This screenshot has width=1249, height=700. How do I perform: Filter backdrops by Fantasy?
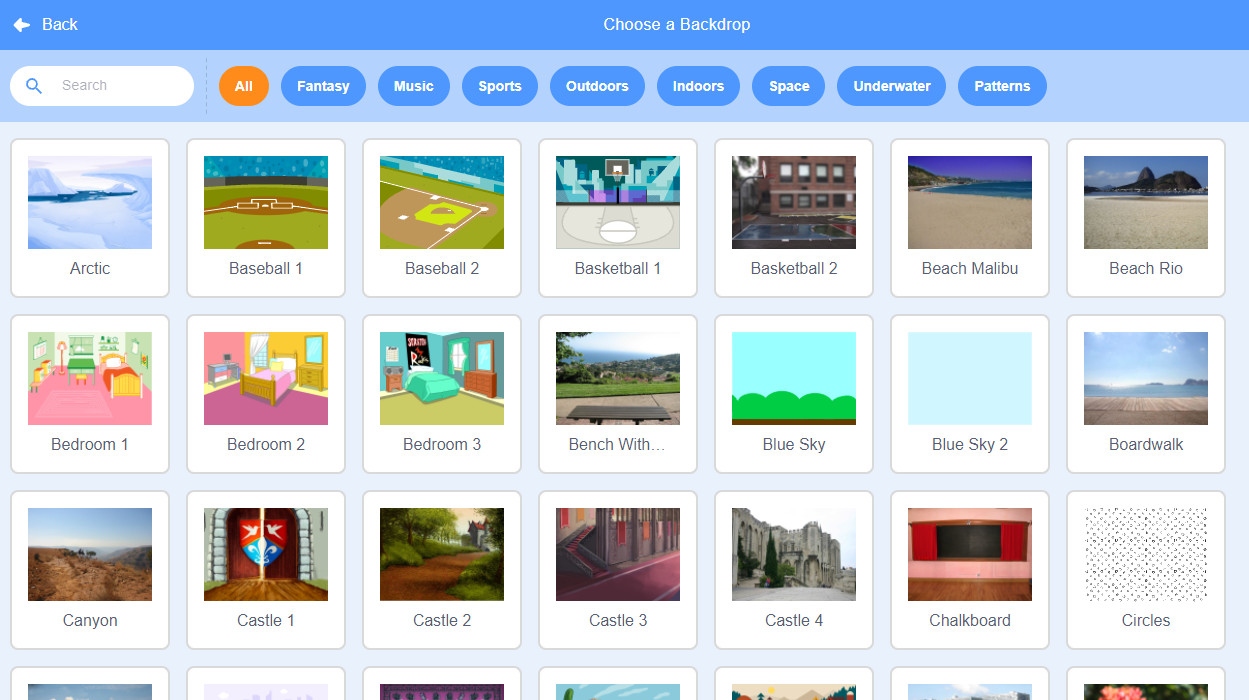(323, 86)
